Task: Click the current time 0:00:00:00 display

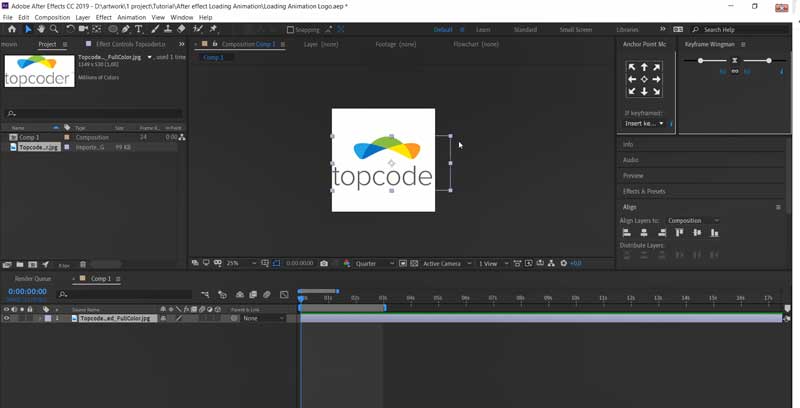Action: click(28, 292)
